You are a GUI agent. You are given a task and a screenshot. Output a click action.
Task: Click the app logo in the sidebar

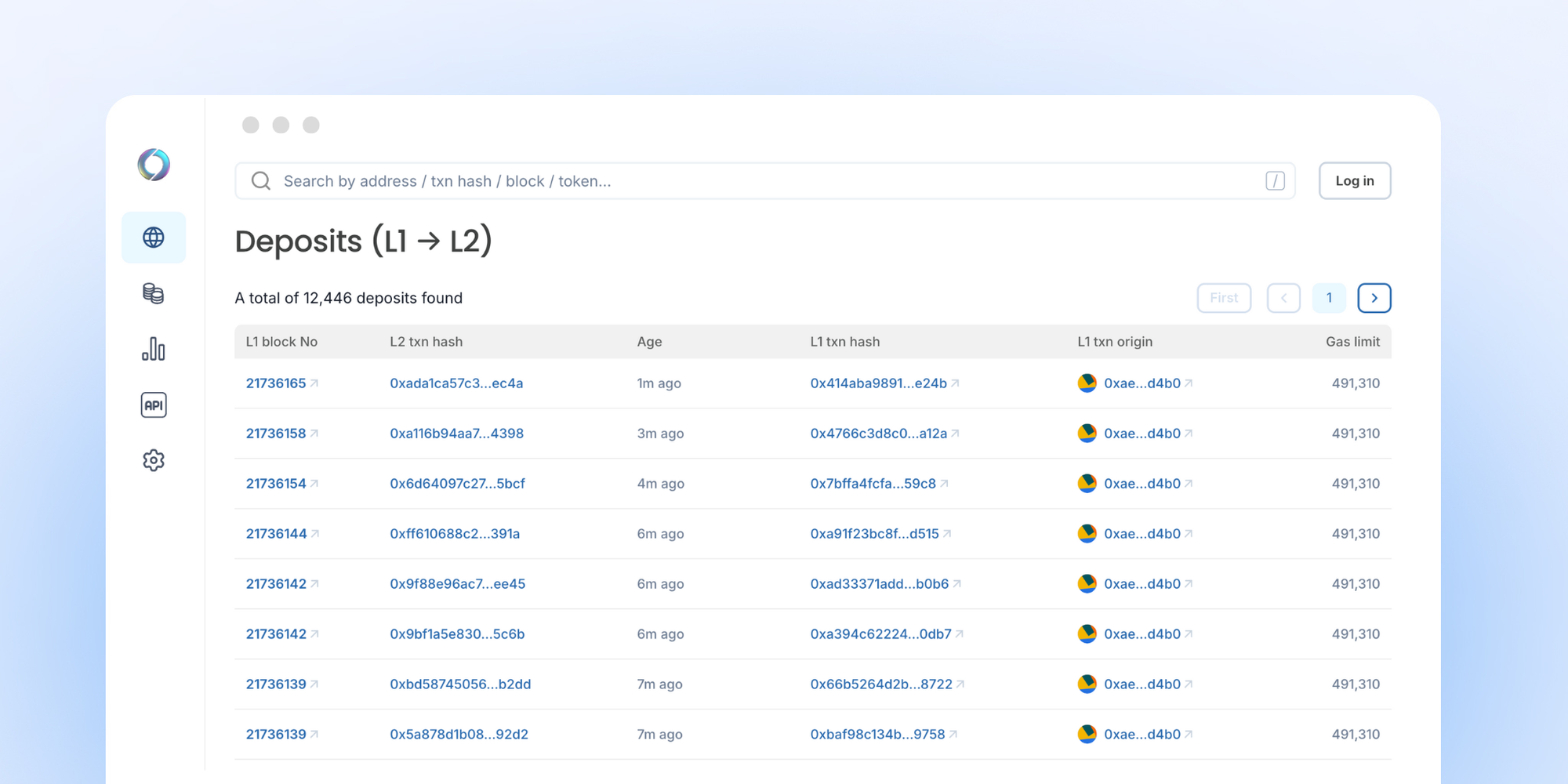pos(154,165)
